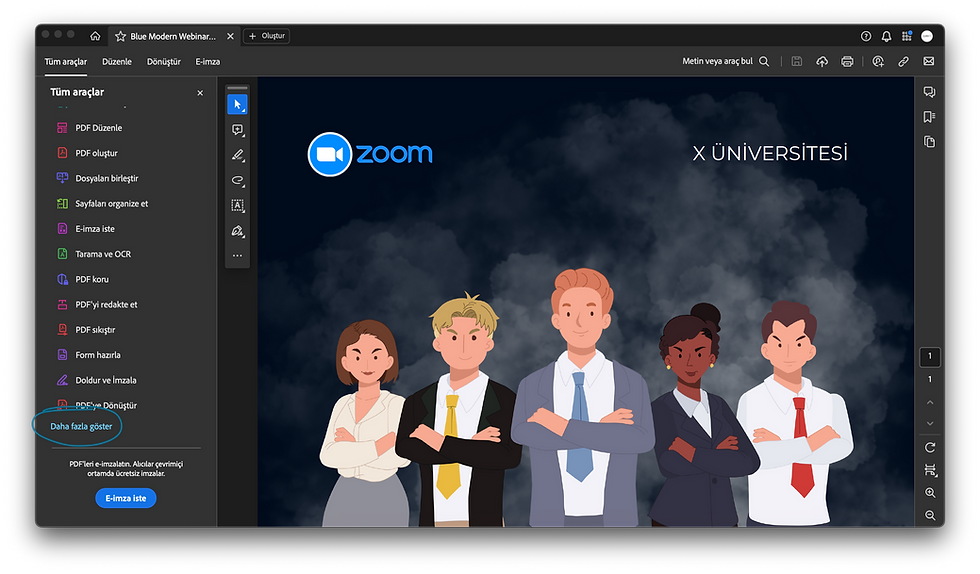
Task: Activate the text box tool
Action: click(x=238, y=206)
